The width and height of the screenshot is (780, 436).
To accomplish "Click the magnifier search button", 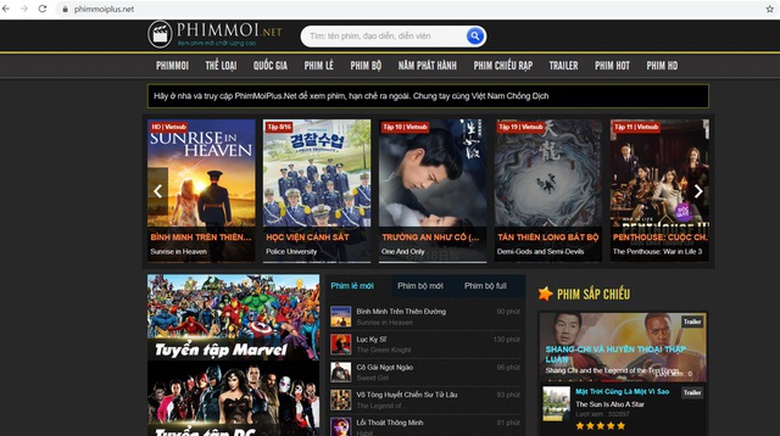I will (x=474, y=36).
